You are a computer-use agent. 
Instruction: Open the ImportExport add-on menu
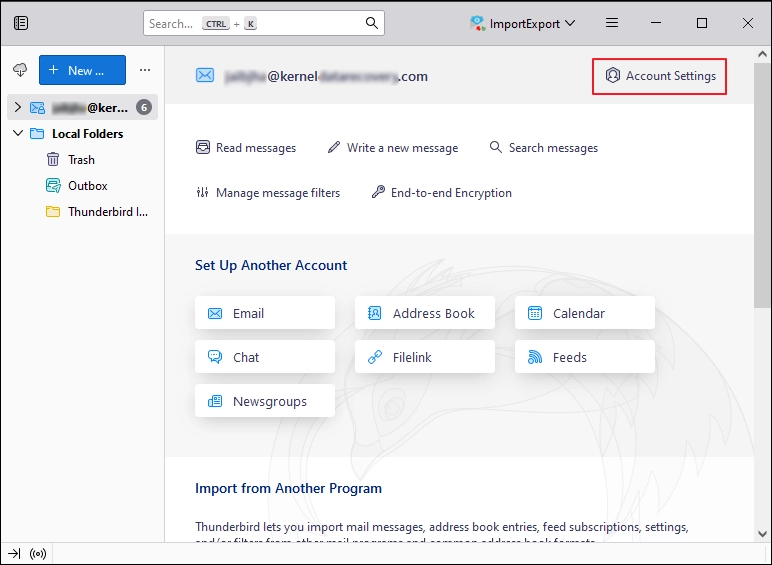coord(522,23)
